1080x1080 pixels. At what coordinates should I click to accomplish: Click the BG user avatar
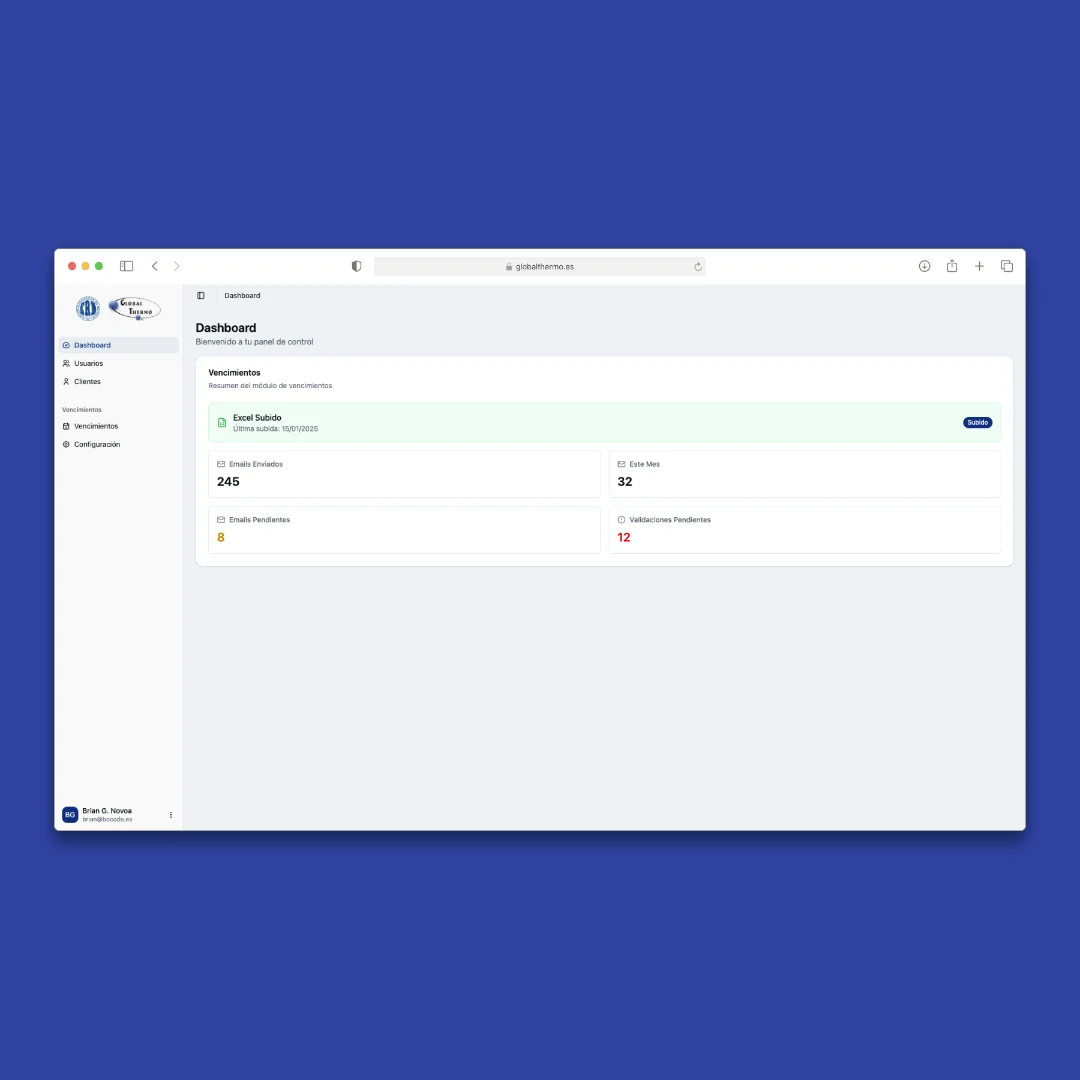[70, 815]
